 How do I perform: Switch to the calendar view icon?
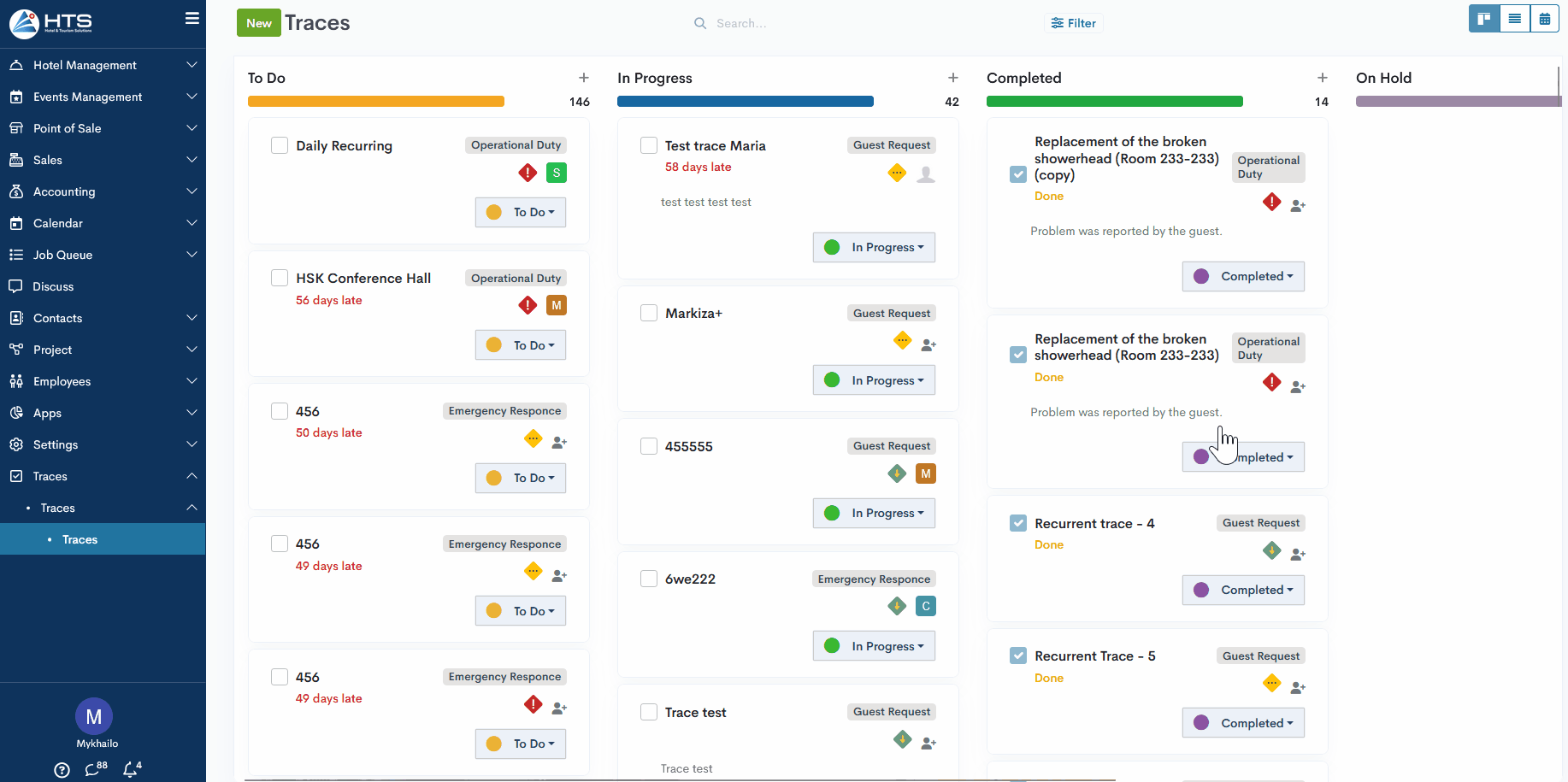point(1544,19)
